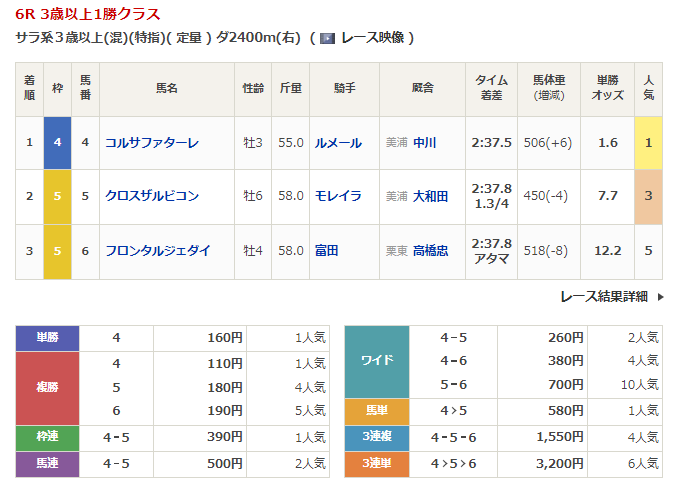
Task: Open trainer 中川 page
Action: tap(424, 143)
